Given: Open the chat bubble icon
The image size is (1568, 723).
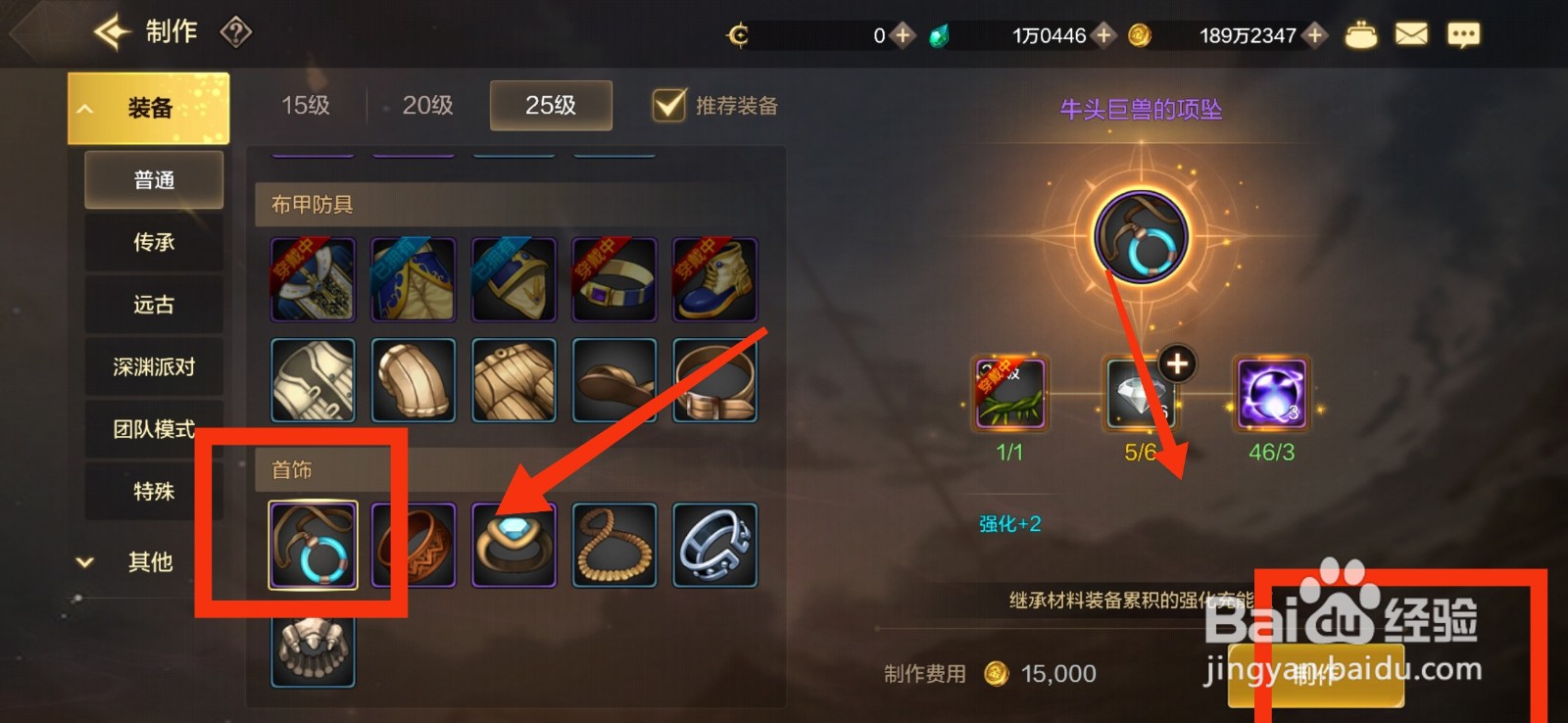Looking at the screenshot, I should [1463, 35].
